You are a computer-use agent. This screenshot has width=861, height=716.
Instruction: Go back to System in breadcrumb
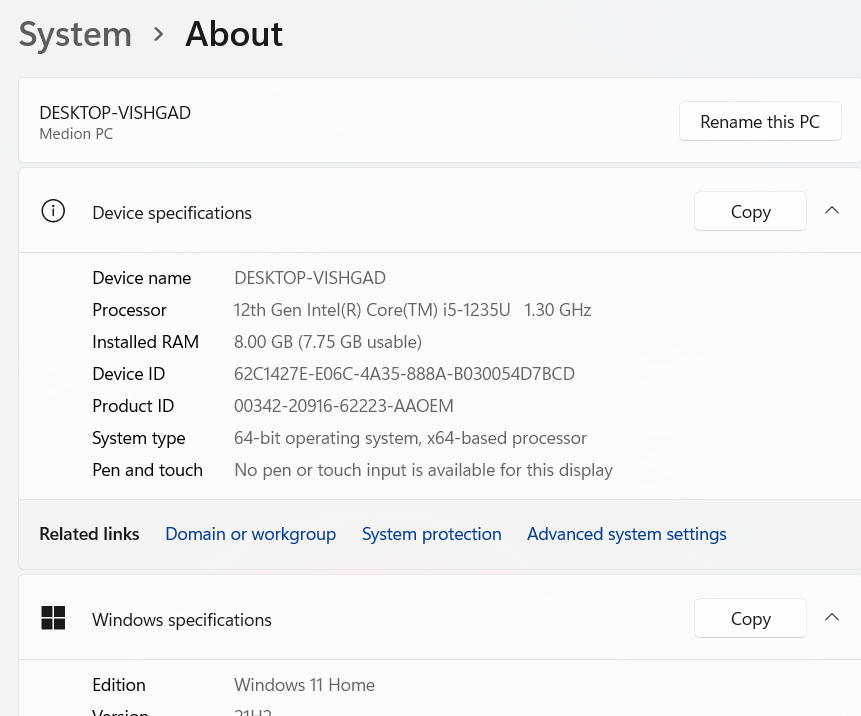(x=75, y=35)
